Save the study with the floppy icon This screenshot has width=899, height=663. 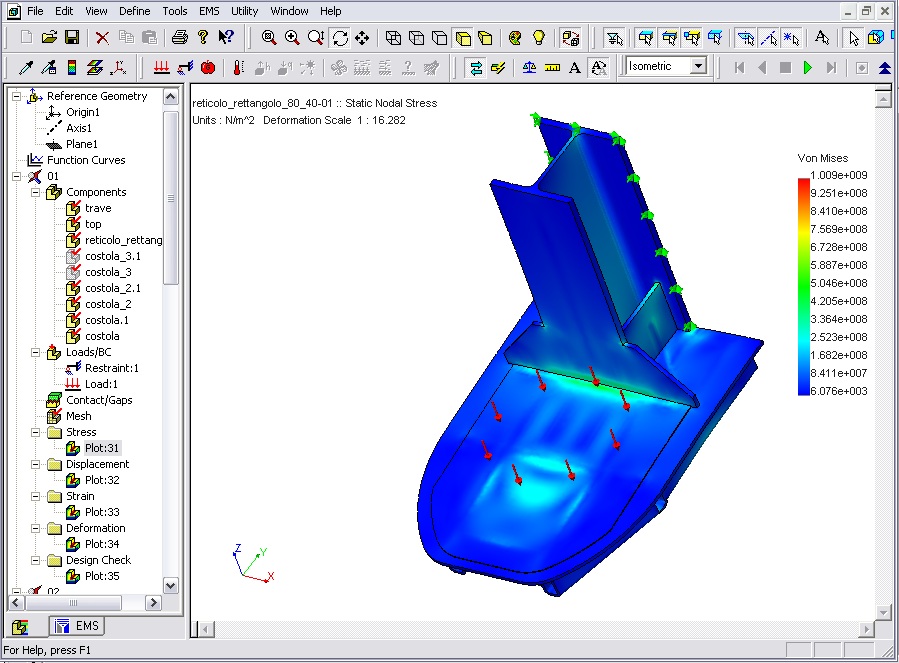coord(72,38)
